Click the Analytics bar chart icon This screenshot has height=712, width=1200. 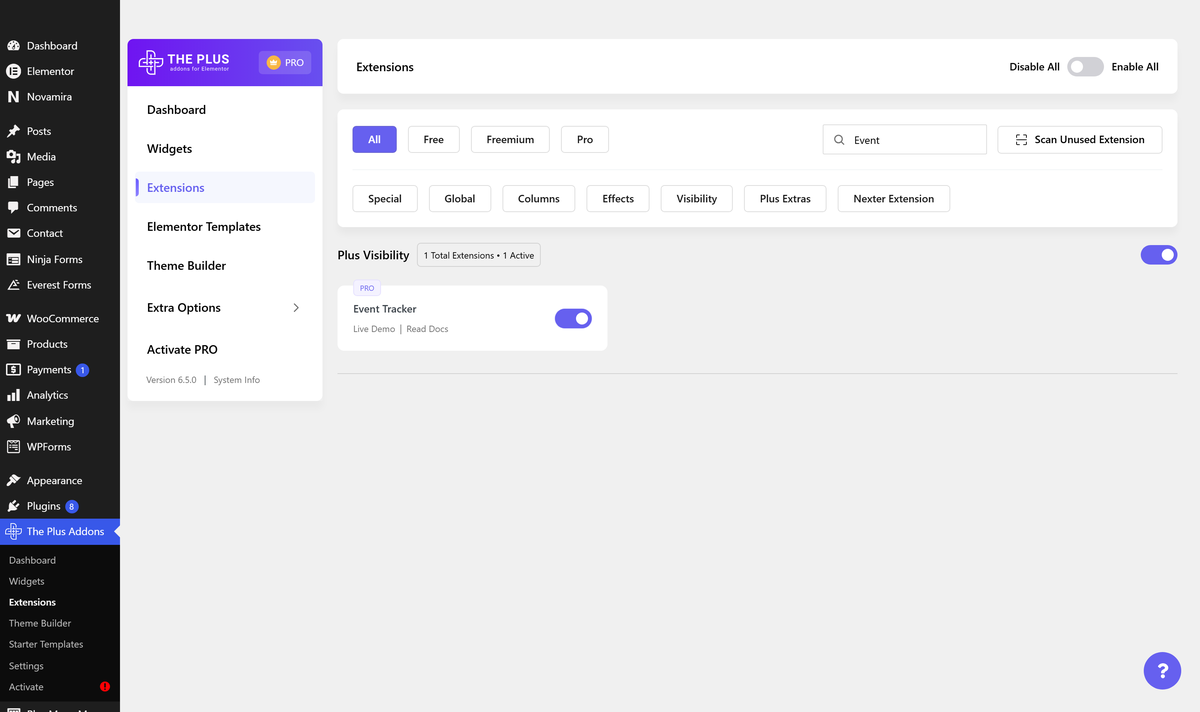click(x=14, y=395)
